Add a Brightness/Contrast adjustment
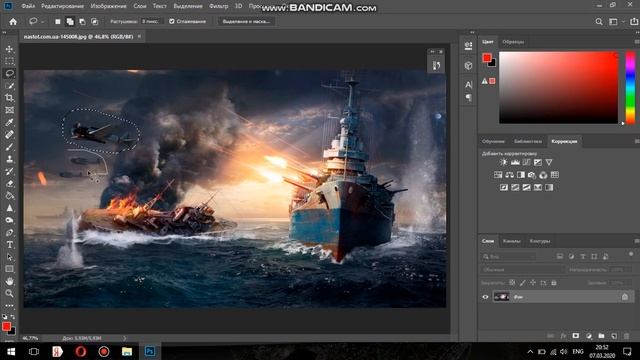The height and width of the screenshot is (360, 640). pos(504,162)
